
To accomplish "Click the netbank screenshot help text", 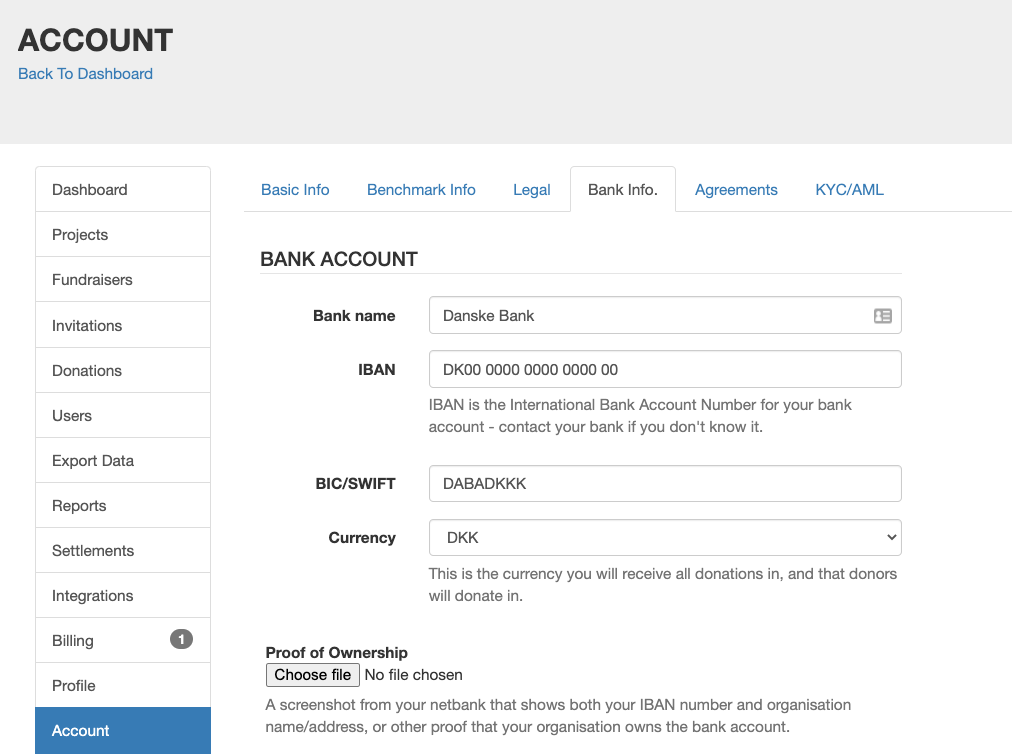I will 558,716.
